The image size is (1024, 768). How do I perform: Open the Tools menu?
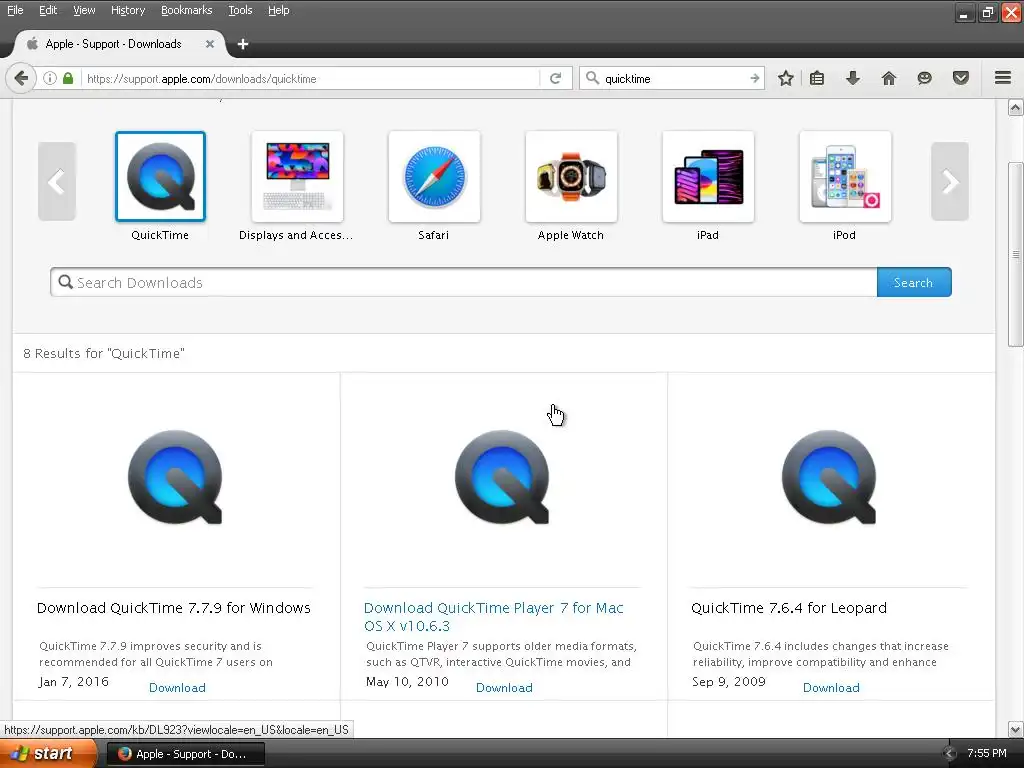pos(240,10)
